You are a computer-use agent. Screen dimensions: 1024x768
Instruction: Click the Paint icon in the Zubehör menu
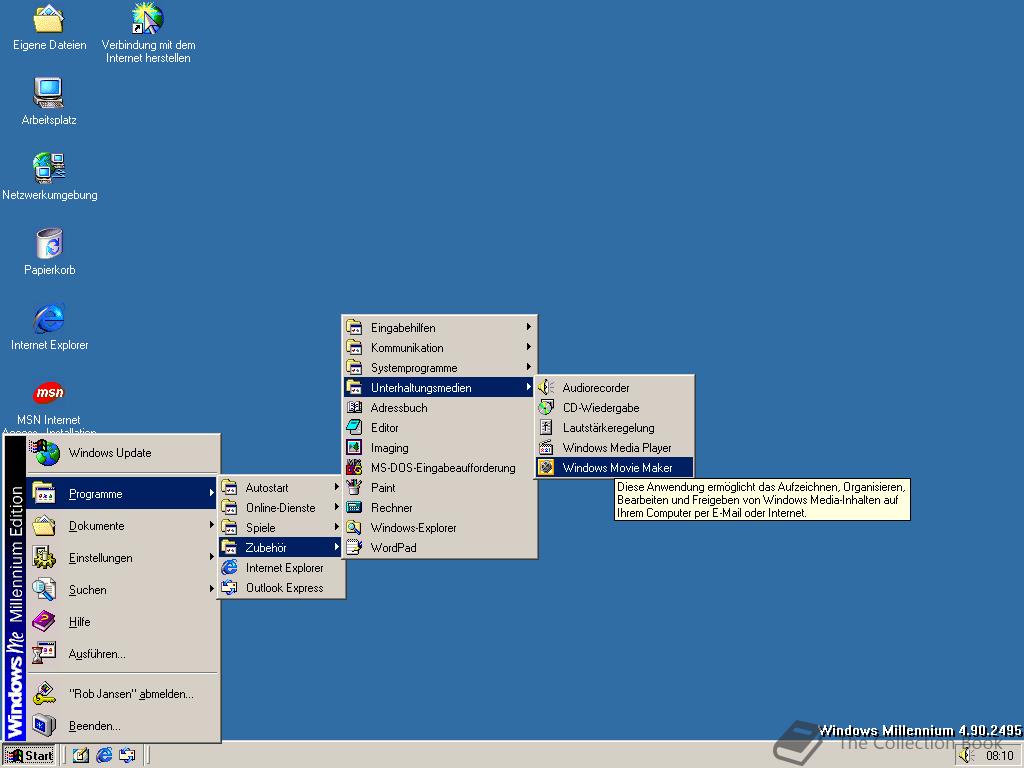tap(354, 487)
